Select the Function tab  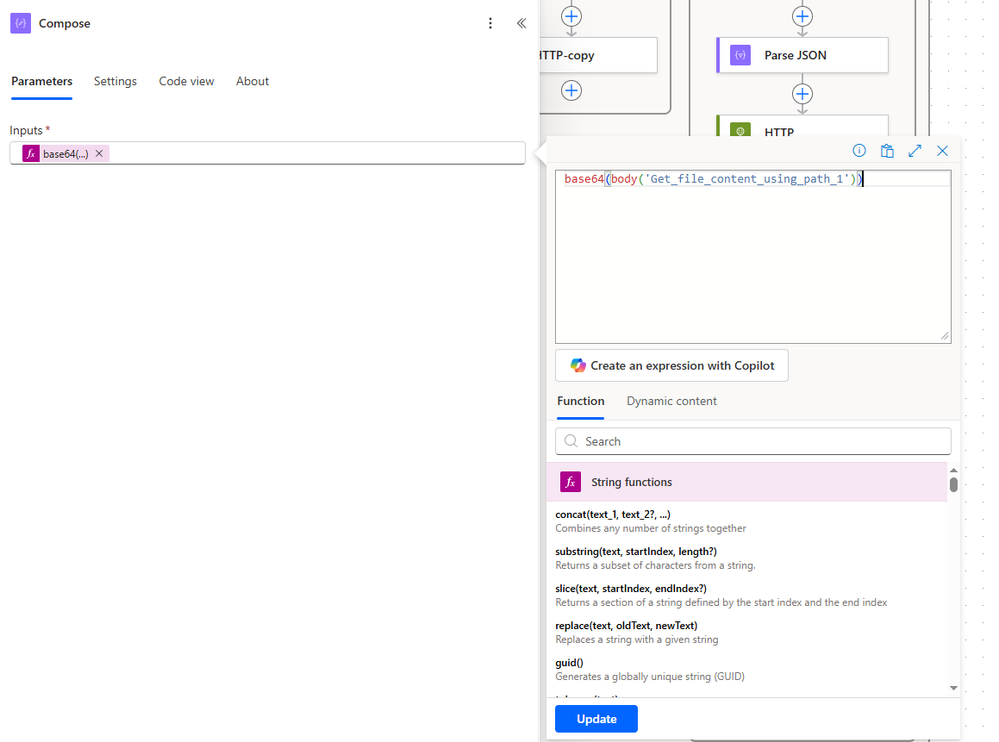(x=580, y=401)
